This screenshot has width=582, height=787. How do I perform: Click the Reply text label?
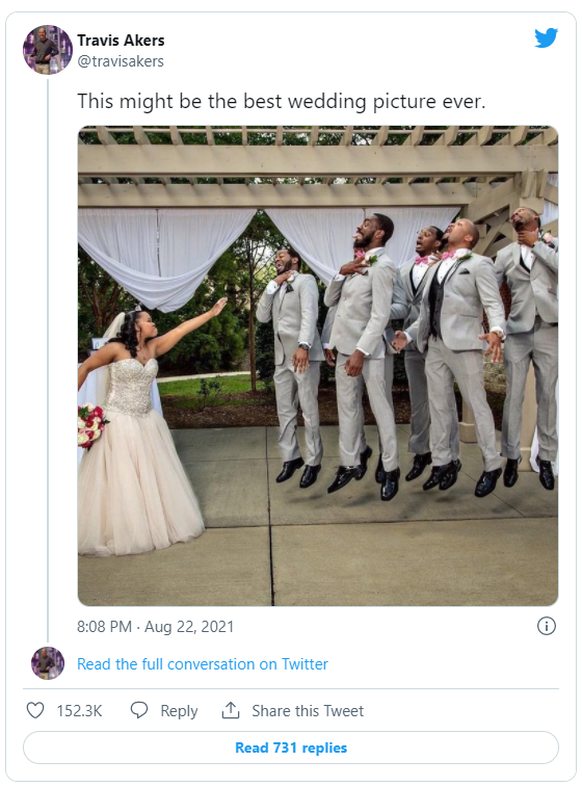pos(179,711)
